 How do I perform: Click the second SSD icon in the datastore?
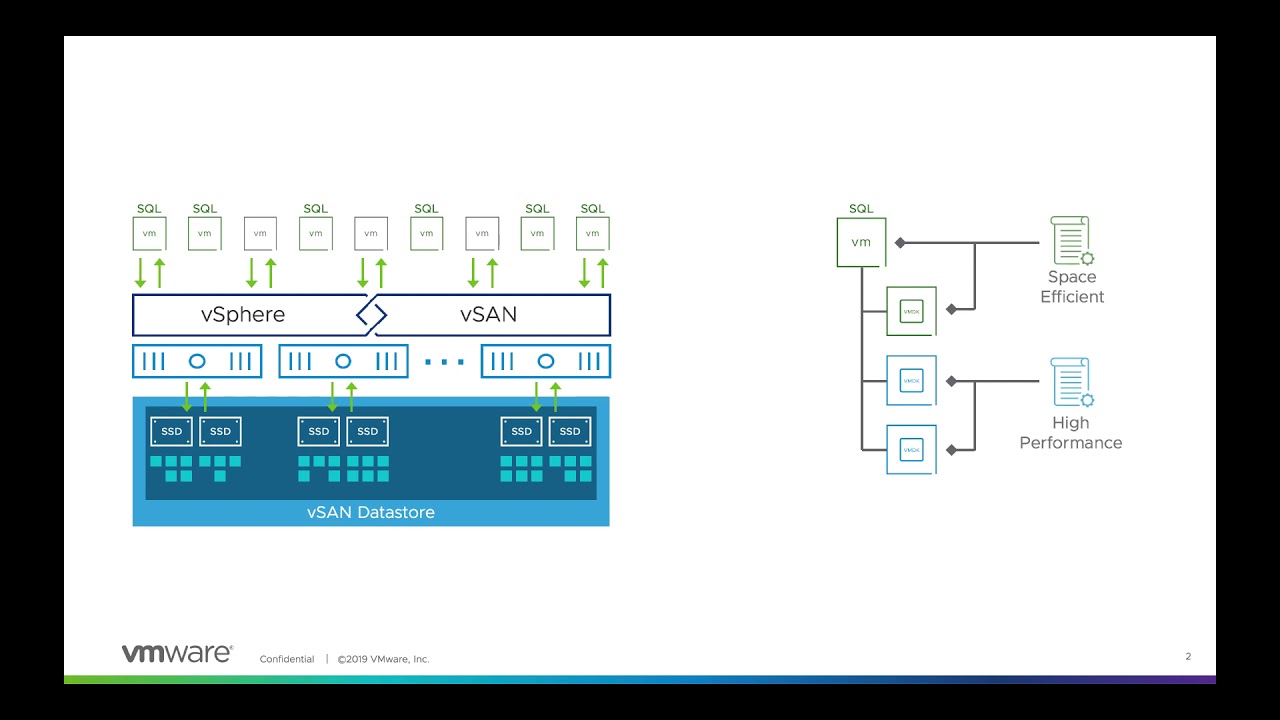[220, 432]
